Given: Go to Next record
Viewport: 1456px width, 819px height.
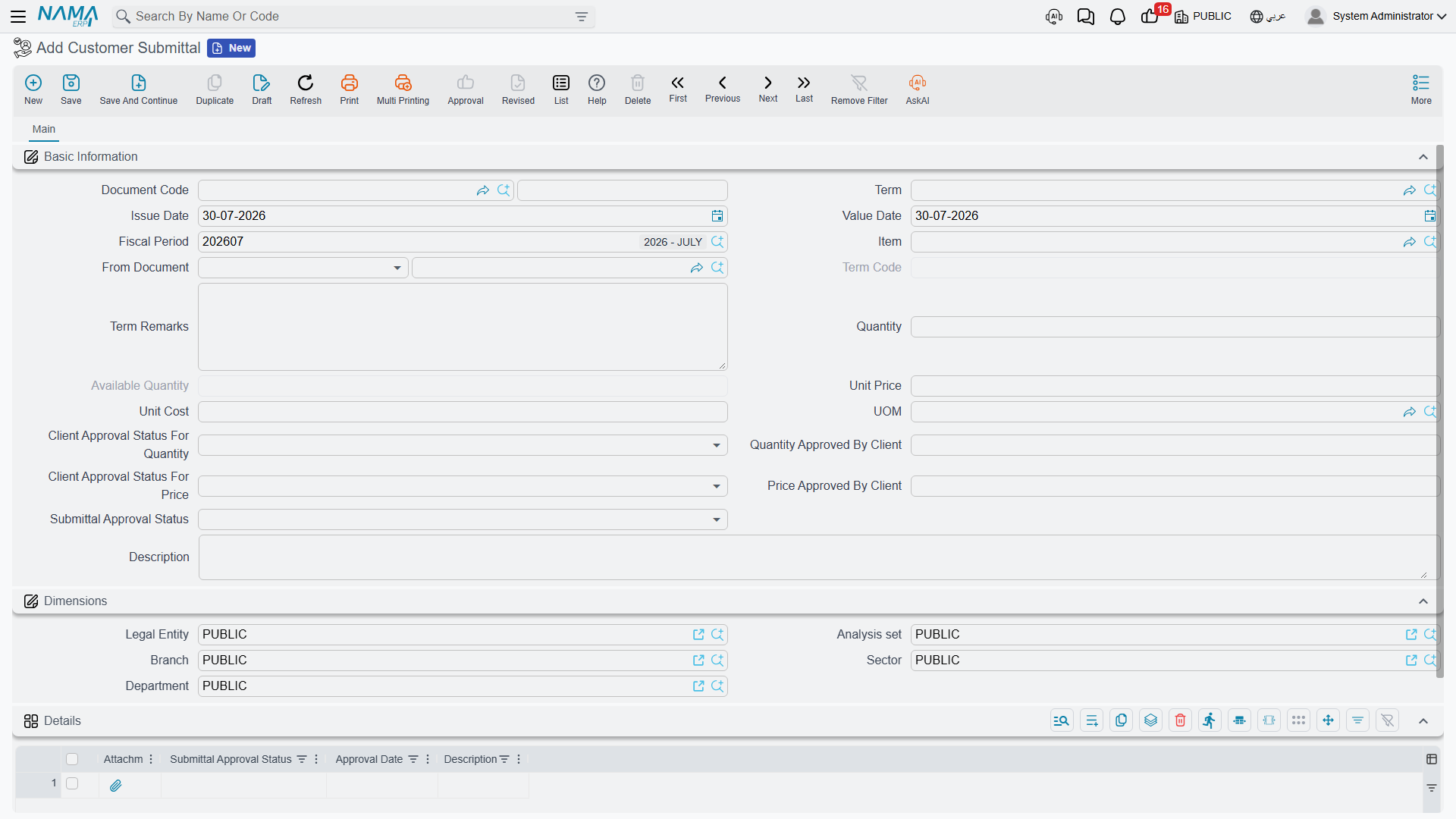Looking at the screenshot, I should [768, 89].
